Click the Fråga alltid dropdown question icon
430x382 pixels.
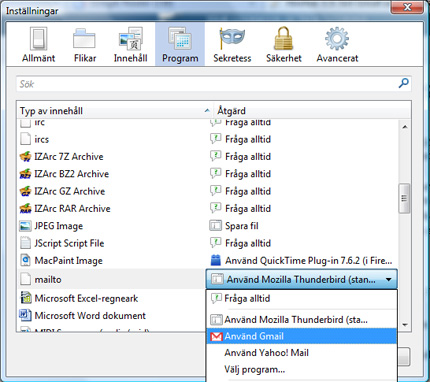pyautogui.click(x=216, y=298)
